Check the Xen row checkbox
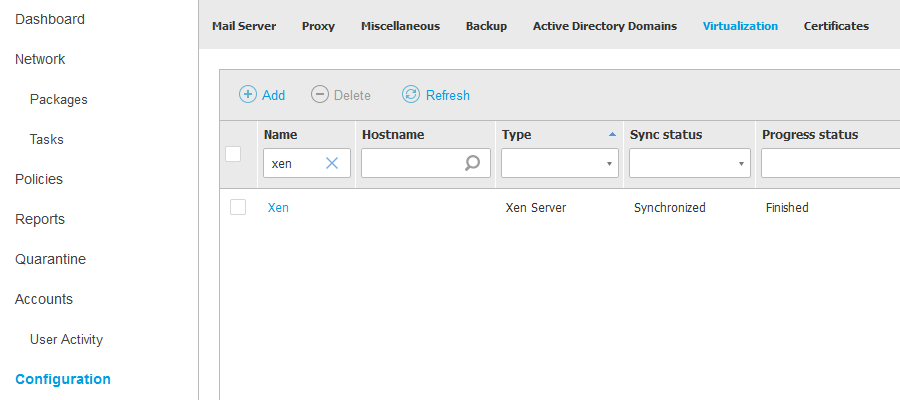 point(238,207)
